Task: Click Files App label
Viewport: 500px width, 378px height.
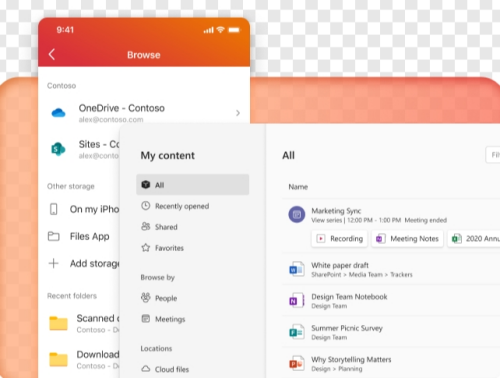Action: click(90, 236)
